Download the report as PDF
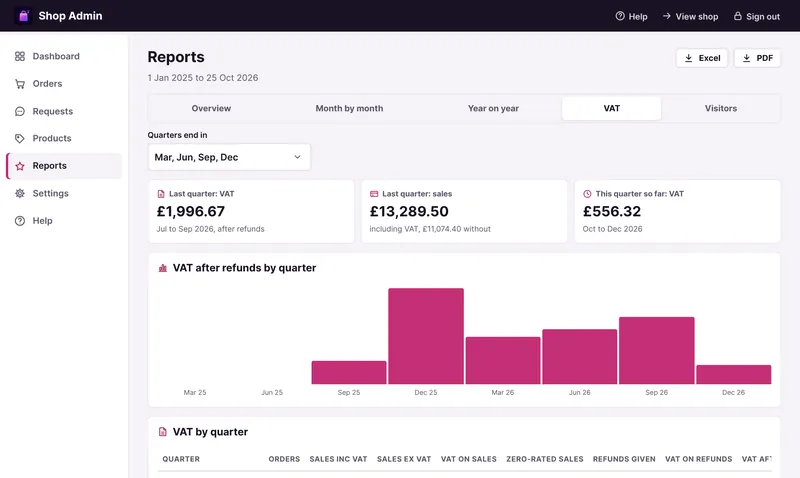The height and width of the screenshot is (478, 800). pos(757,58)
